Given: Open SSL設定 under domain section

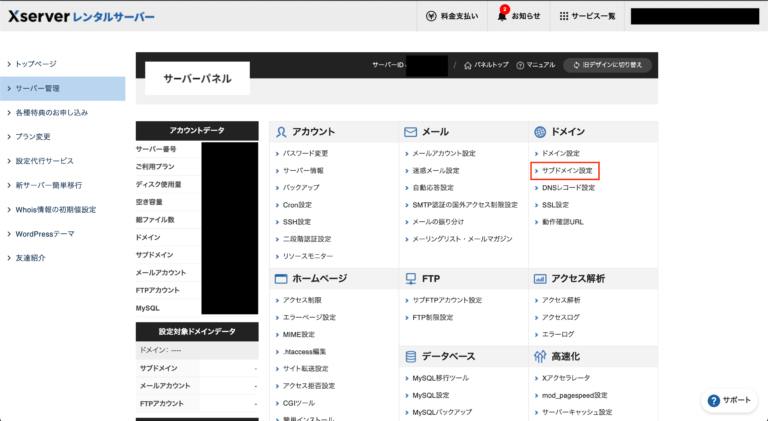Looking at the screenshot, I should tap(555, 204).
